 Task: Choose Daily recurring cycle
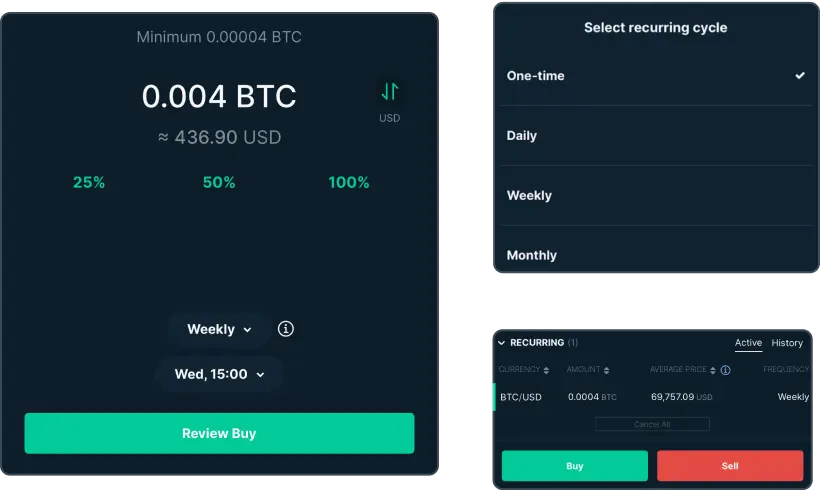[x=656, y=135]
